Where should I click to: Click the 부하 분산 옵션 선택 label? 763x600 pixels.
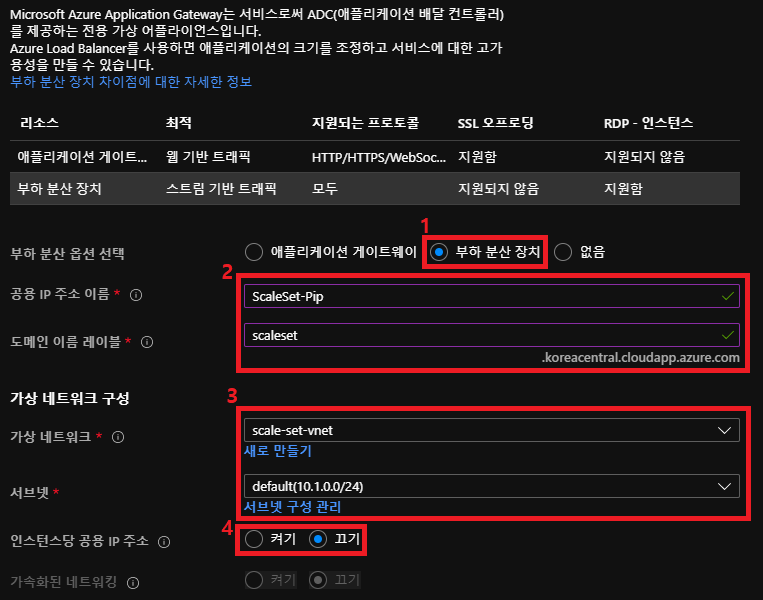pyautogui.click(x=67, y=254)
